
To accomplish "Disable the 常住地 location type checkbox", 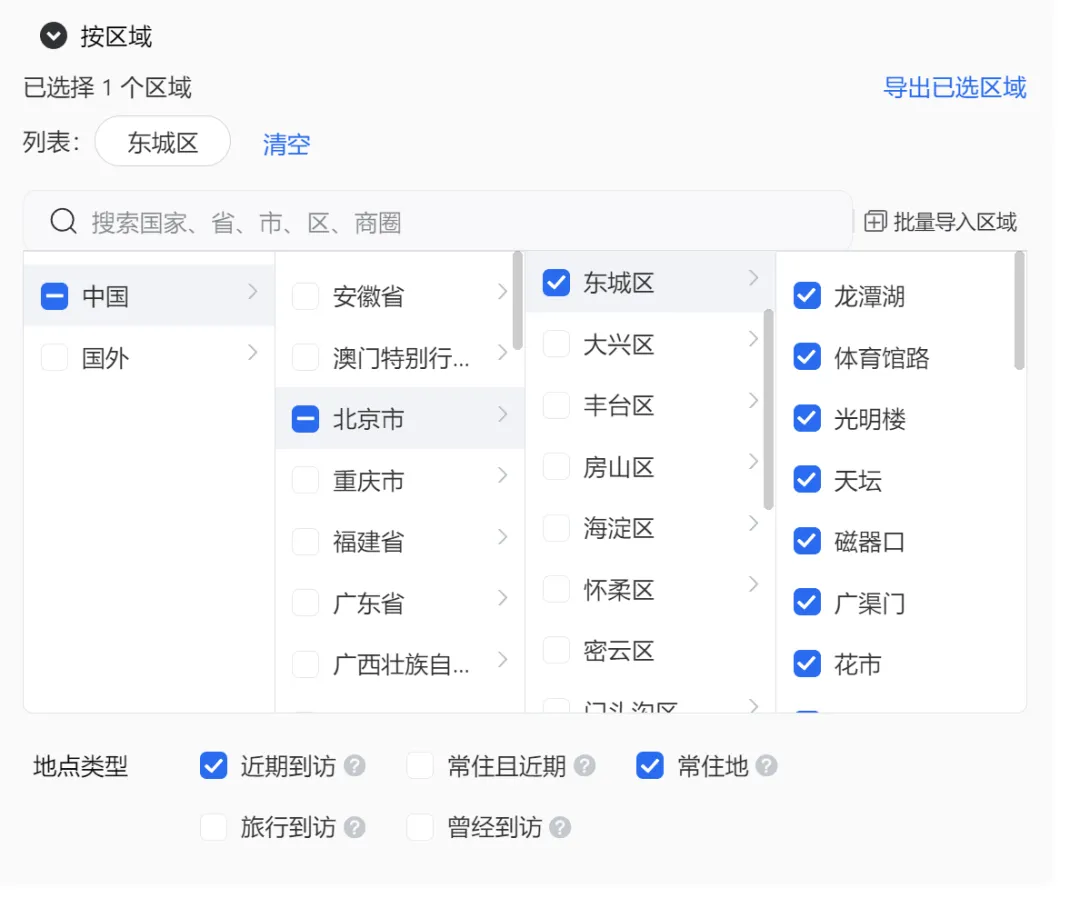I will (650, 766).
